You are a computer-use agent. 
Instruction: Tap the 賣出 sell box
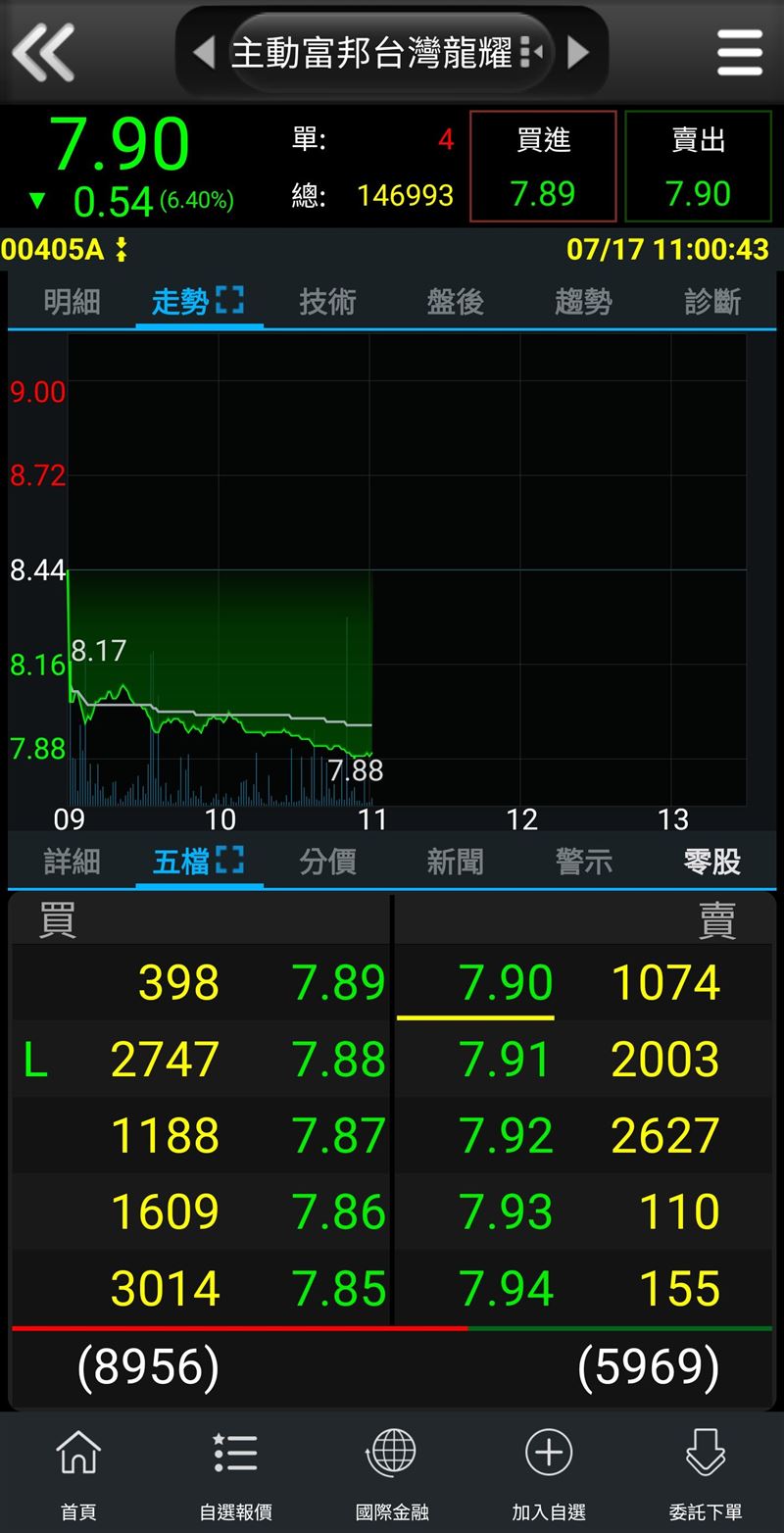tap(699, 167)
